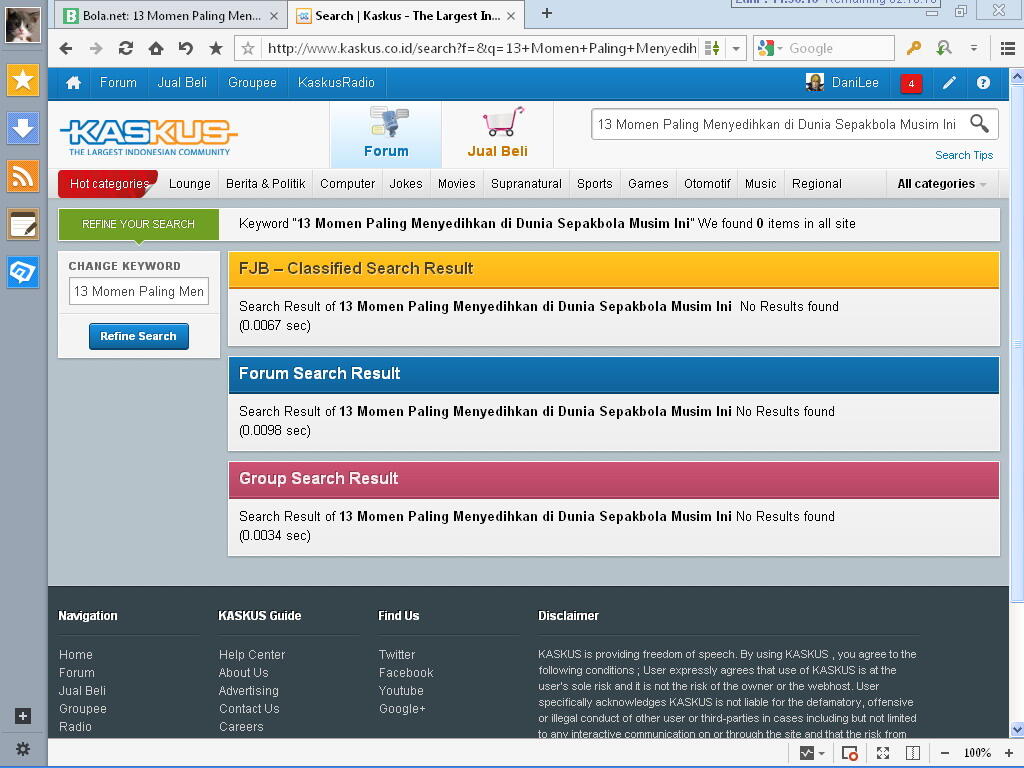The image size is (1024, 768).
Task: Open the Sports category
Action: pos(594,184)
